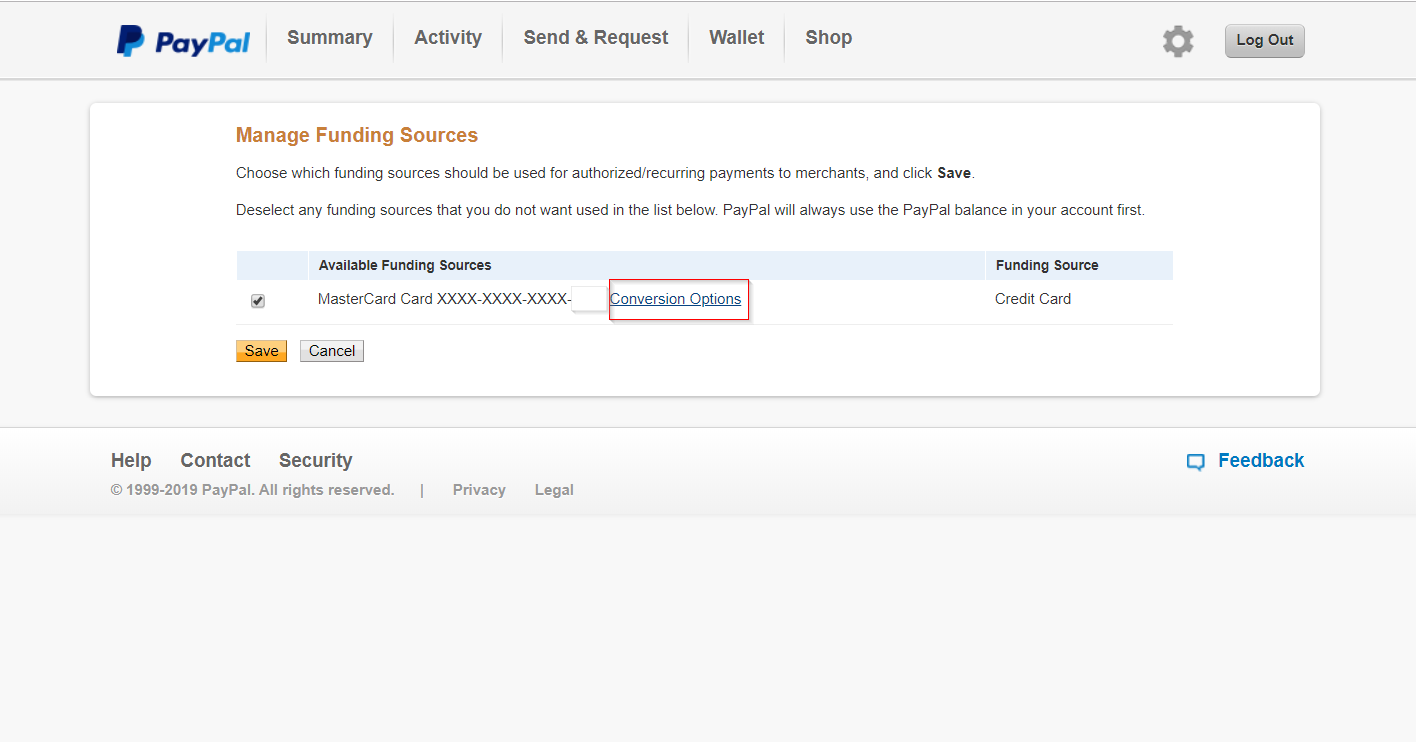Screen dimensions: 1416x742
Task: Open the settings gear icon
Action: click(1178, 41)
